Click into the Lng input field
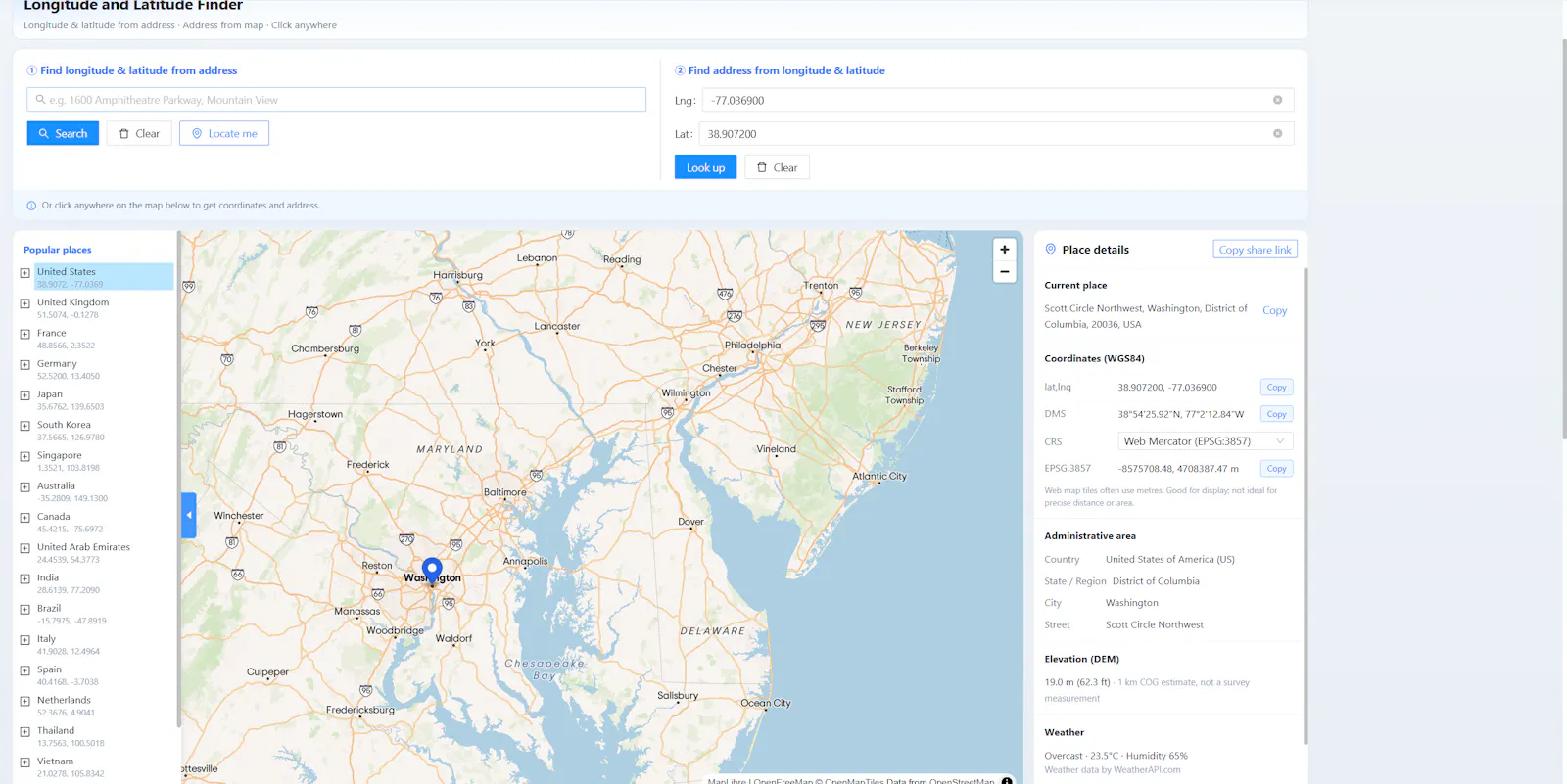This screenshot has height=784, width=1567. click(x=997, y=100)
